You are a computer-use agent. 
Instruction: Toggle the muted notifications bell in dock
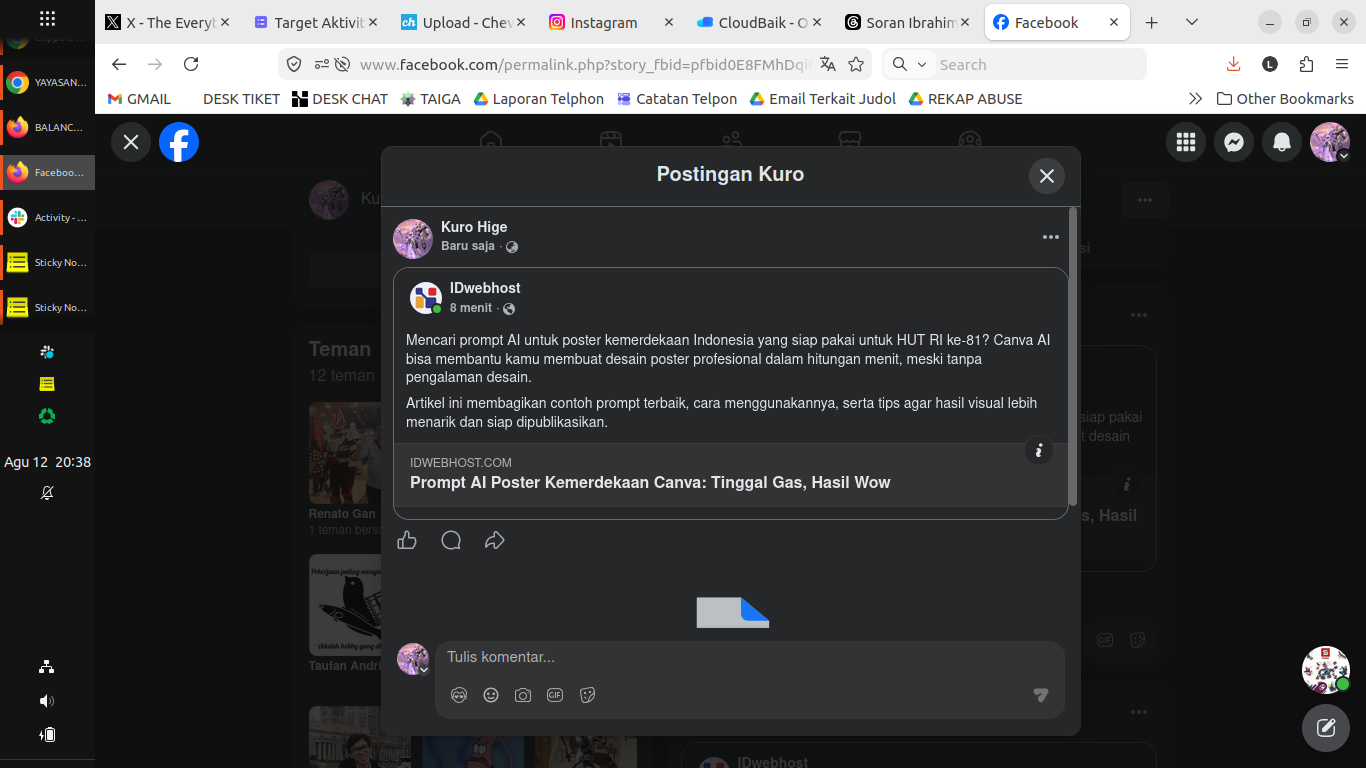47,493
